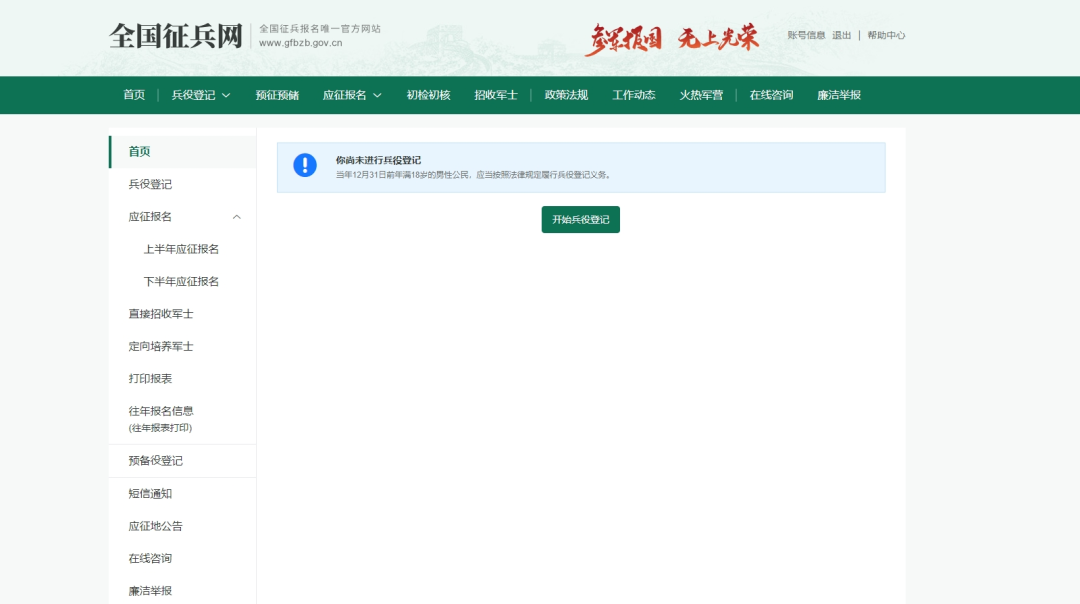
Task: Collapse the 应征报名 sidebar section chevron
Action: pos(237,217)
